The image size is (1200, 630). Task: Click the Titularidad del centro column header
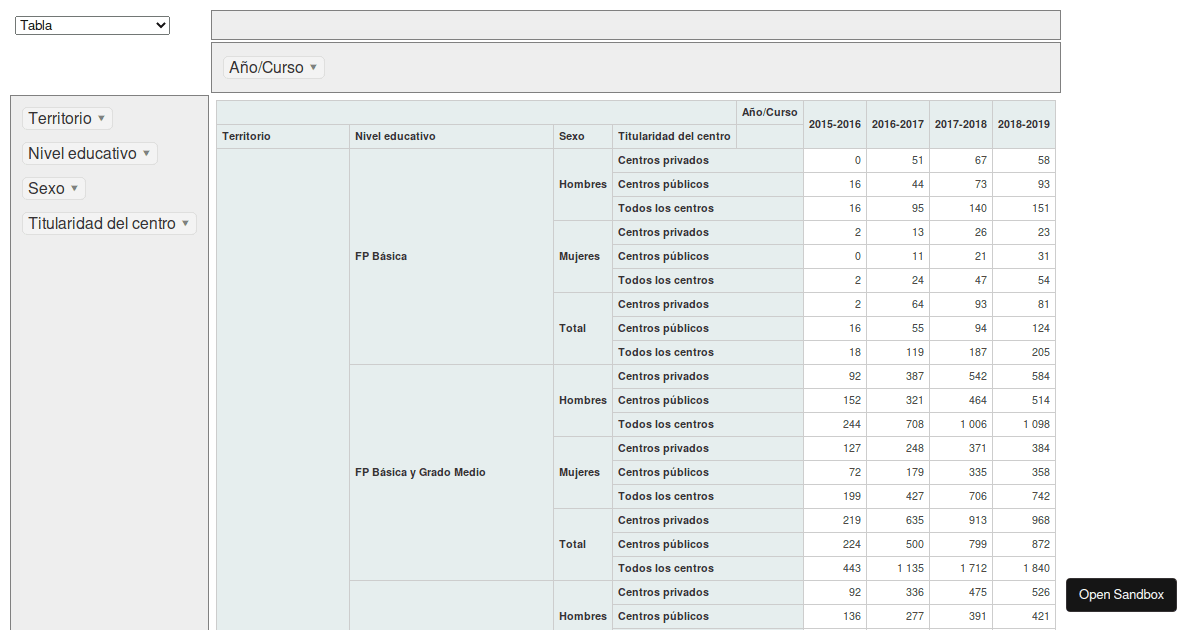673,136
